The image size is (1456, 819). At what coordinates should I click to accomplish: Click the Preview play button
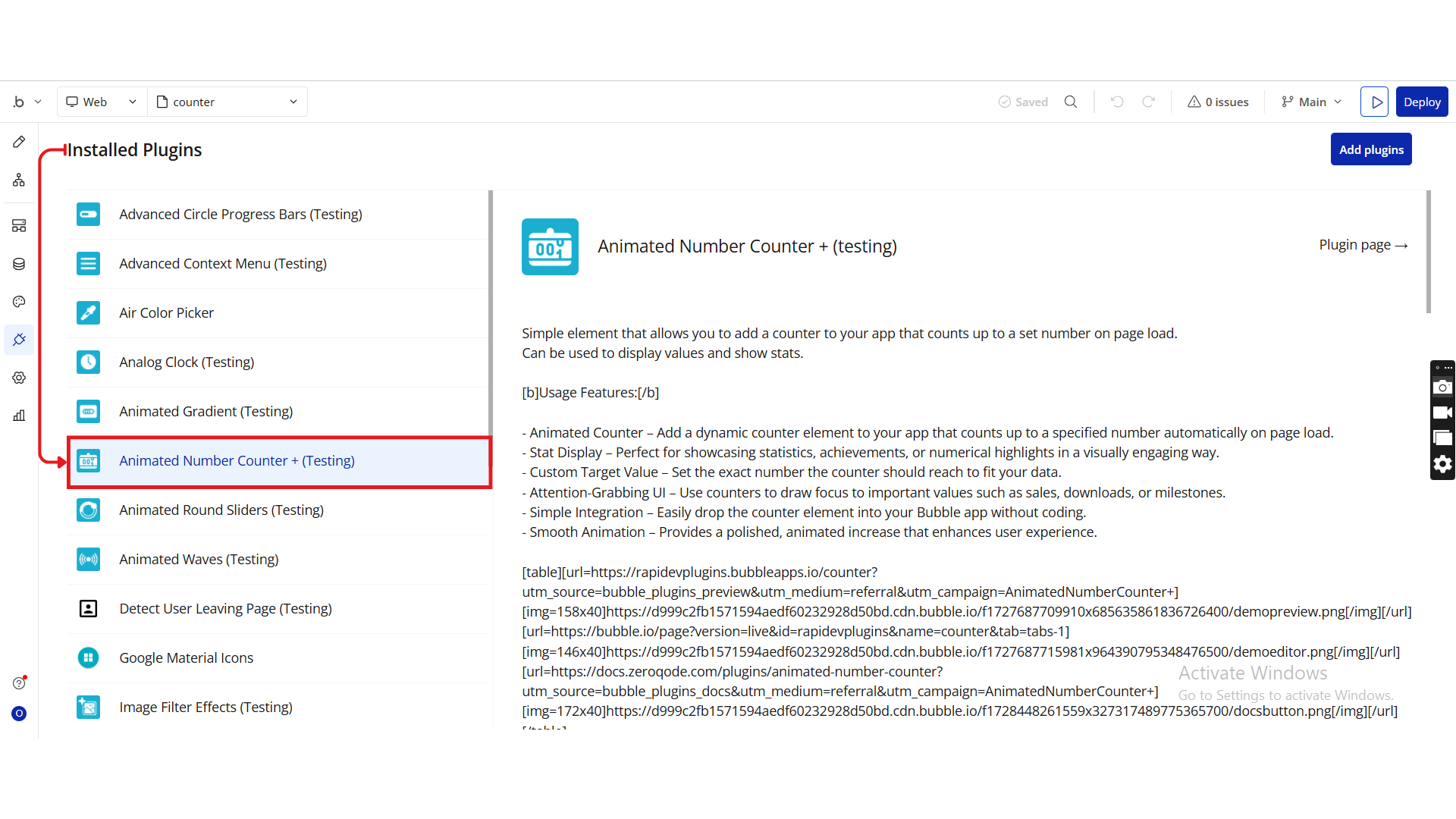(x=1374, y=102)
